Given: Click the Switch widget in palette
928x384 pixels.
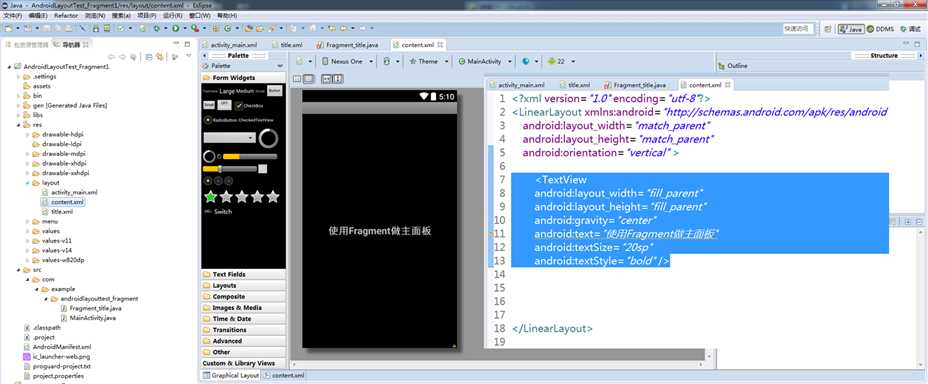Looking at the screenshot, I should click(218, 211).
